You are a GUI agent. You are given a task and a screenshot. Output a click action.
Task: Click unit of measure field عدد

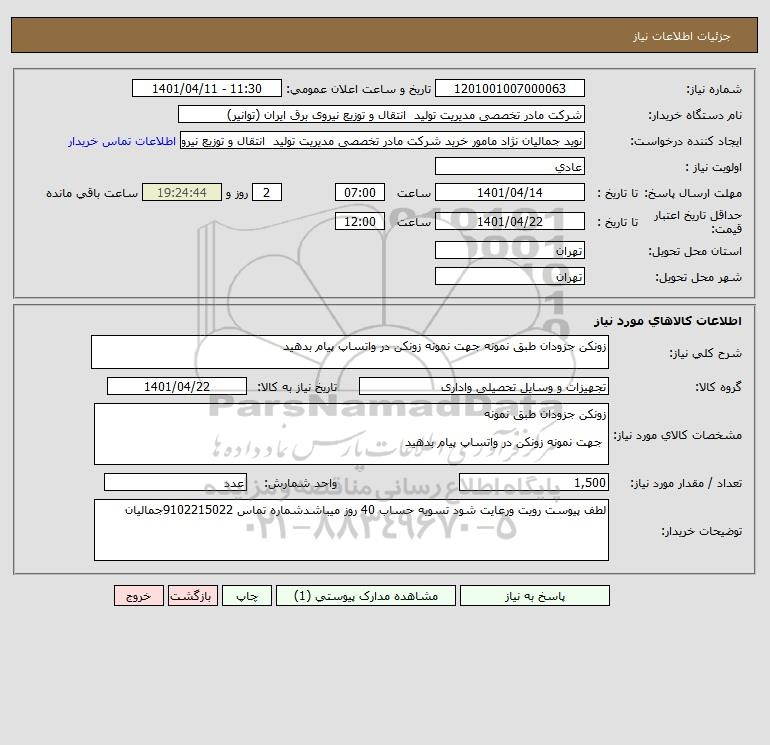tap(175, 482)
